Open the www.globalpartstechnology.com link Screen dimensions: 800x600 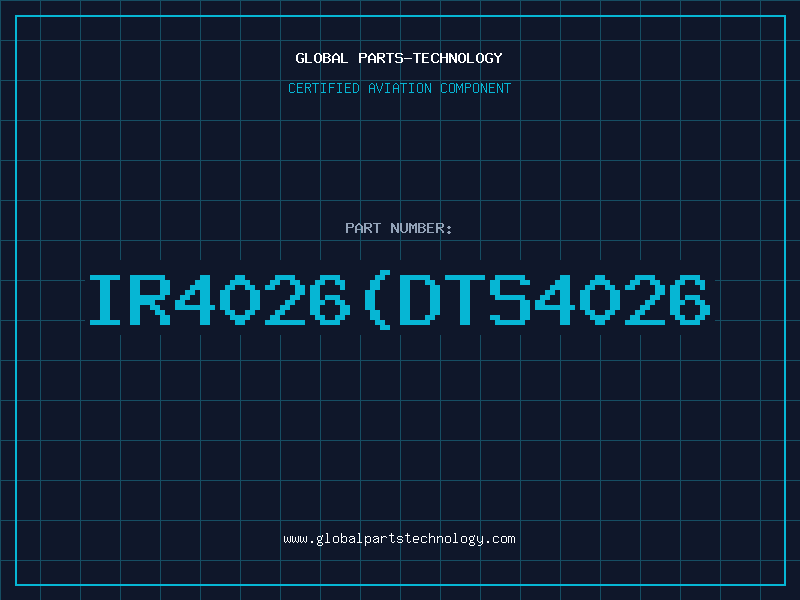399,539
